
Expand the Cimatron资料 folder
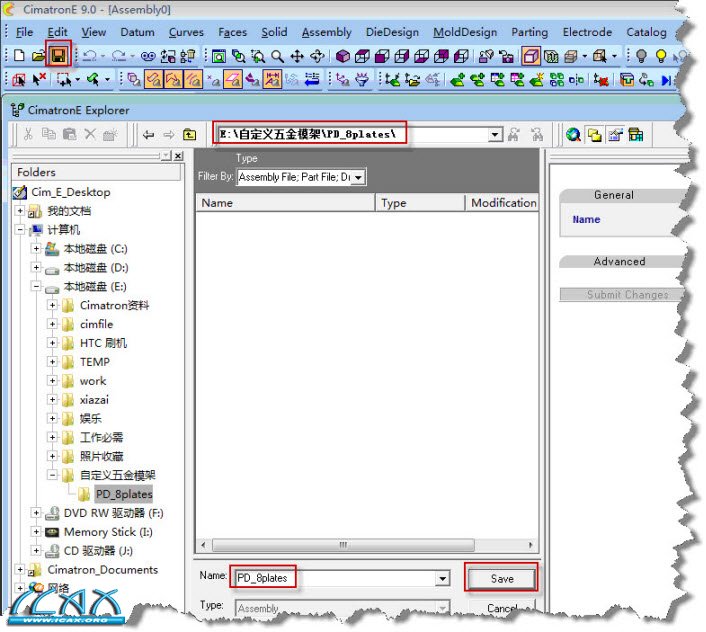(53, 305)
